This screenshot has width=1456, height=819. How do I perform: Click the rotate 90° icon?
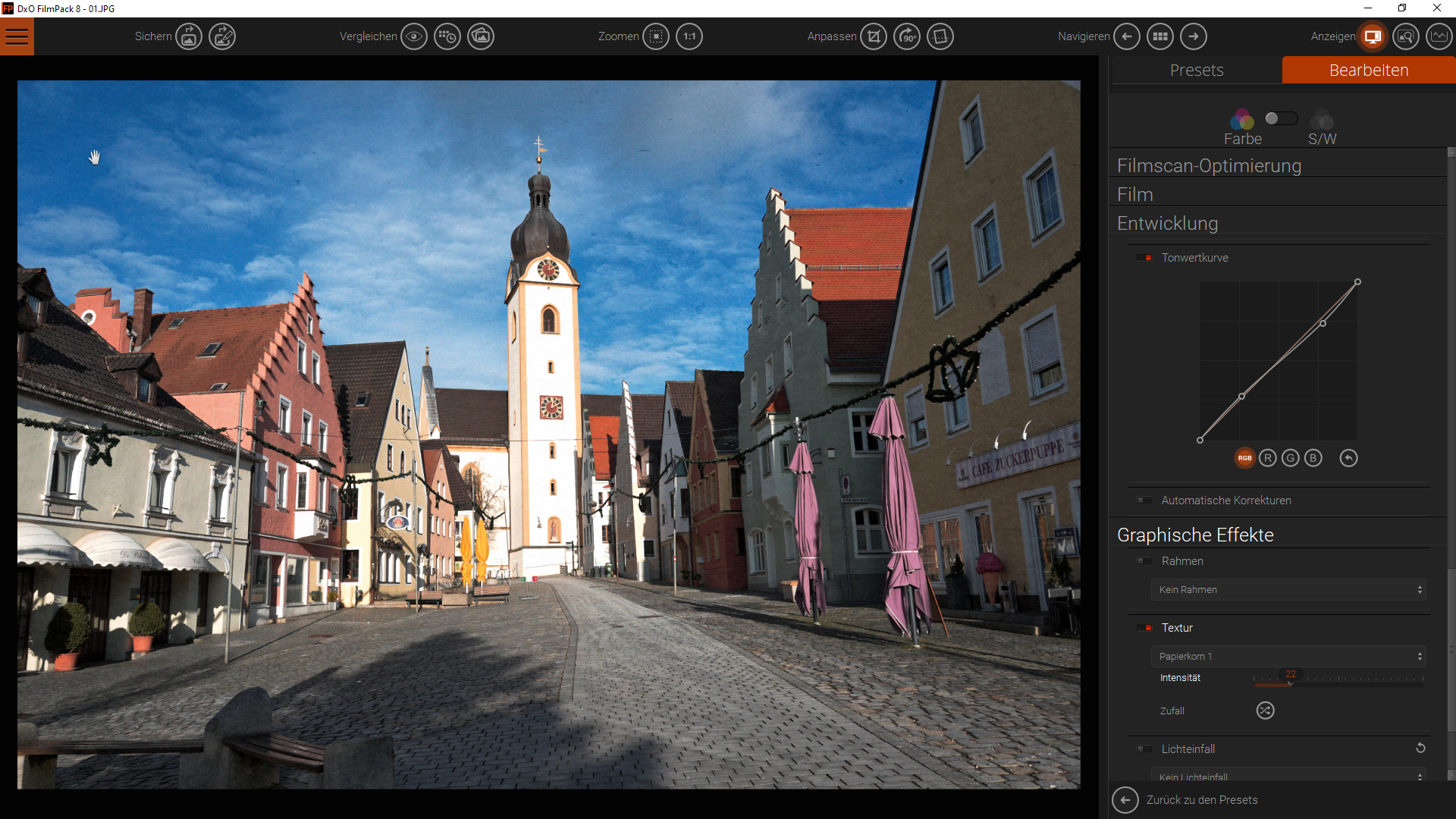pyautogui.click(x=907, y=36)
